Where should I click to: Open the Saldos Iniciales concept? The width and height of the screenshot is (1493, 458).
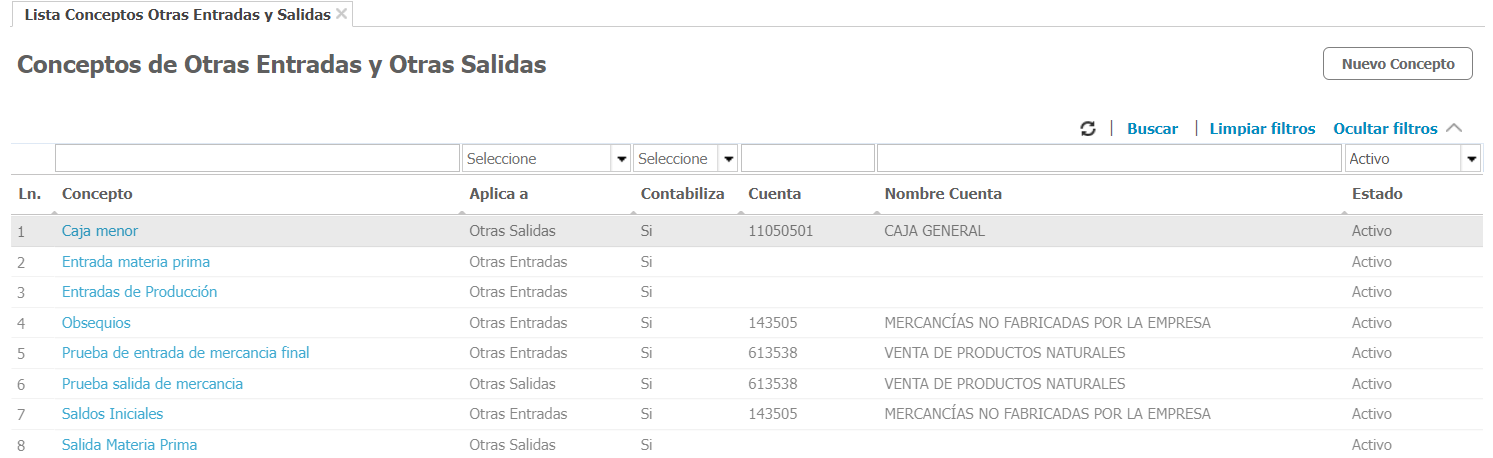112,414
